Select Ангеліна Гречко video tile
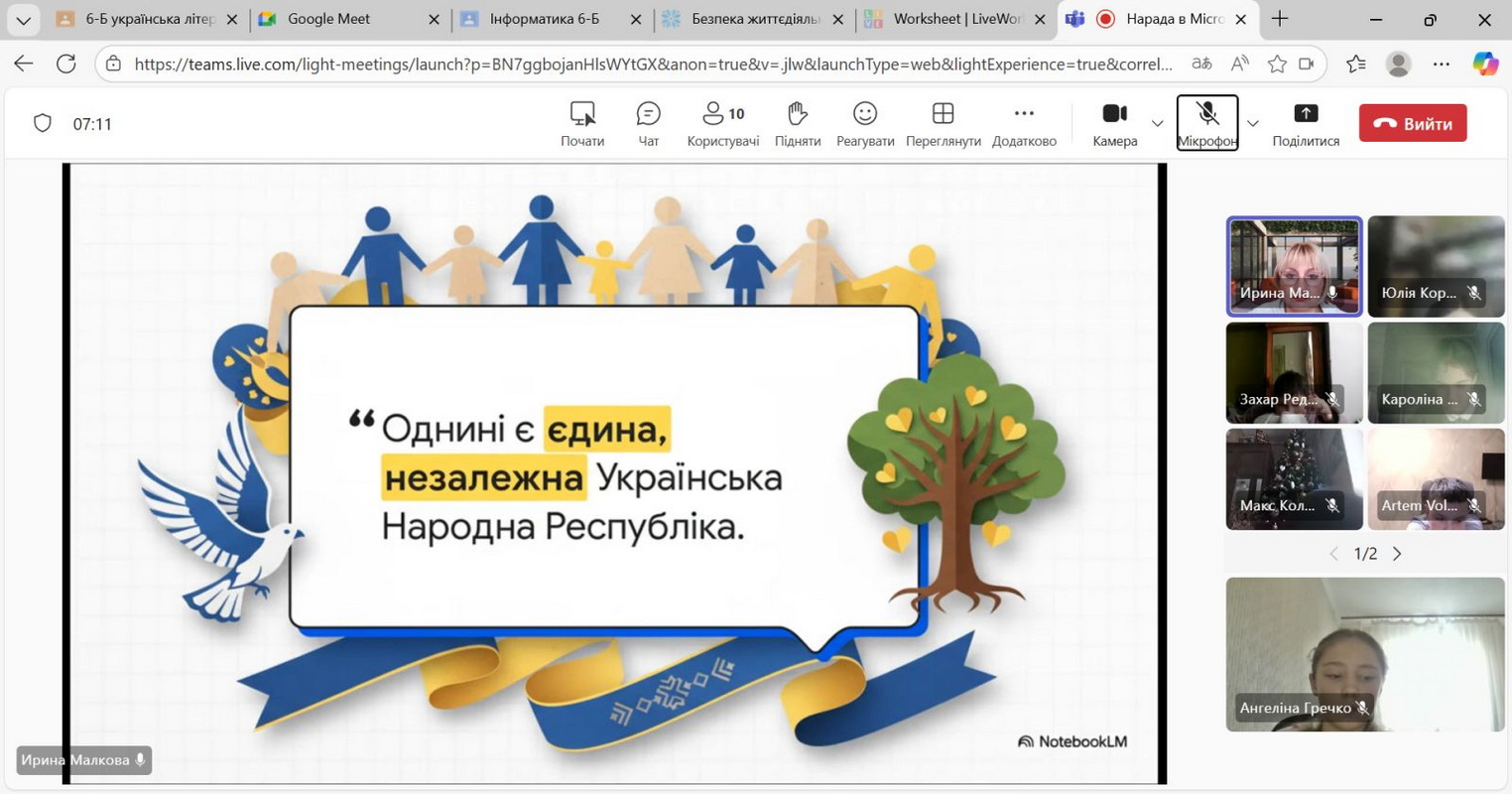The width and height of the screenshot is (1512, 794). [1364, 653]
